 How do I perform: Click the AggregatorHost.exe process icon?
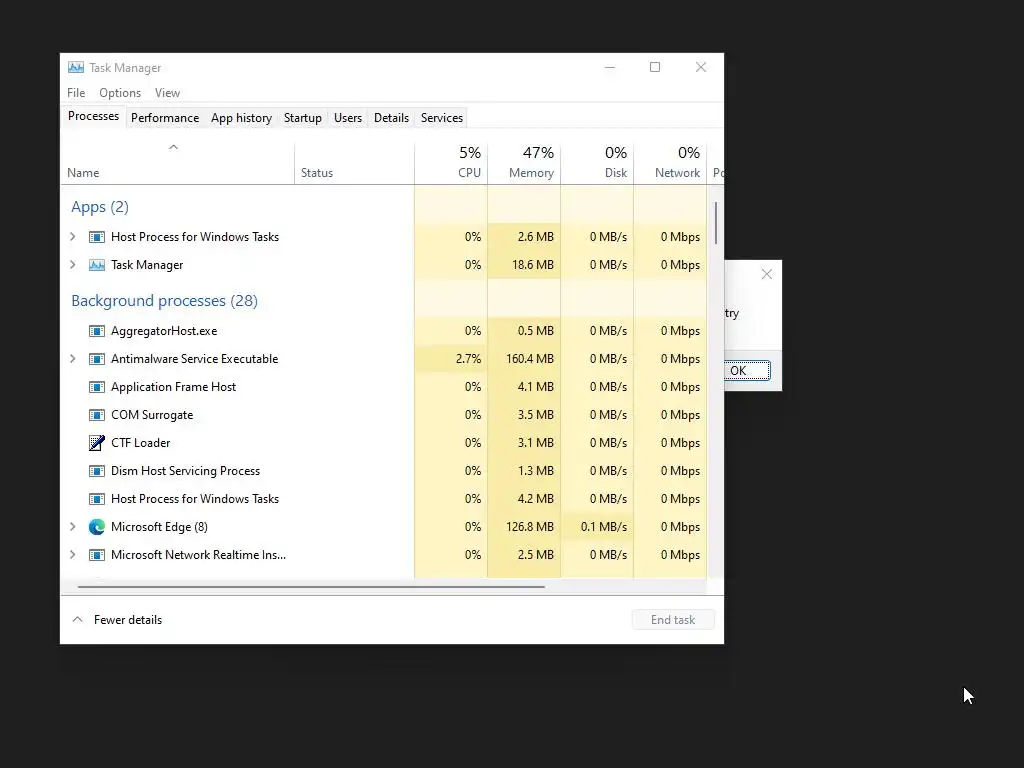97,331
